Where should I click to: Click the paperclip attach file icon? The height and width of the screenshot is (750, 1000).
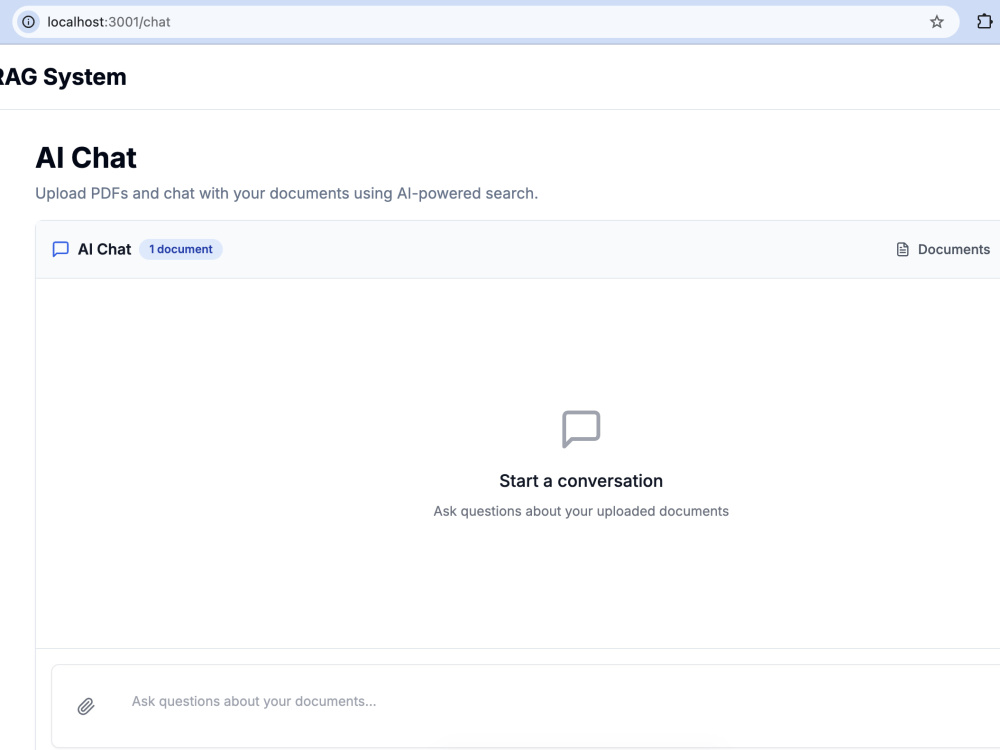pos(86,706)
